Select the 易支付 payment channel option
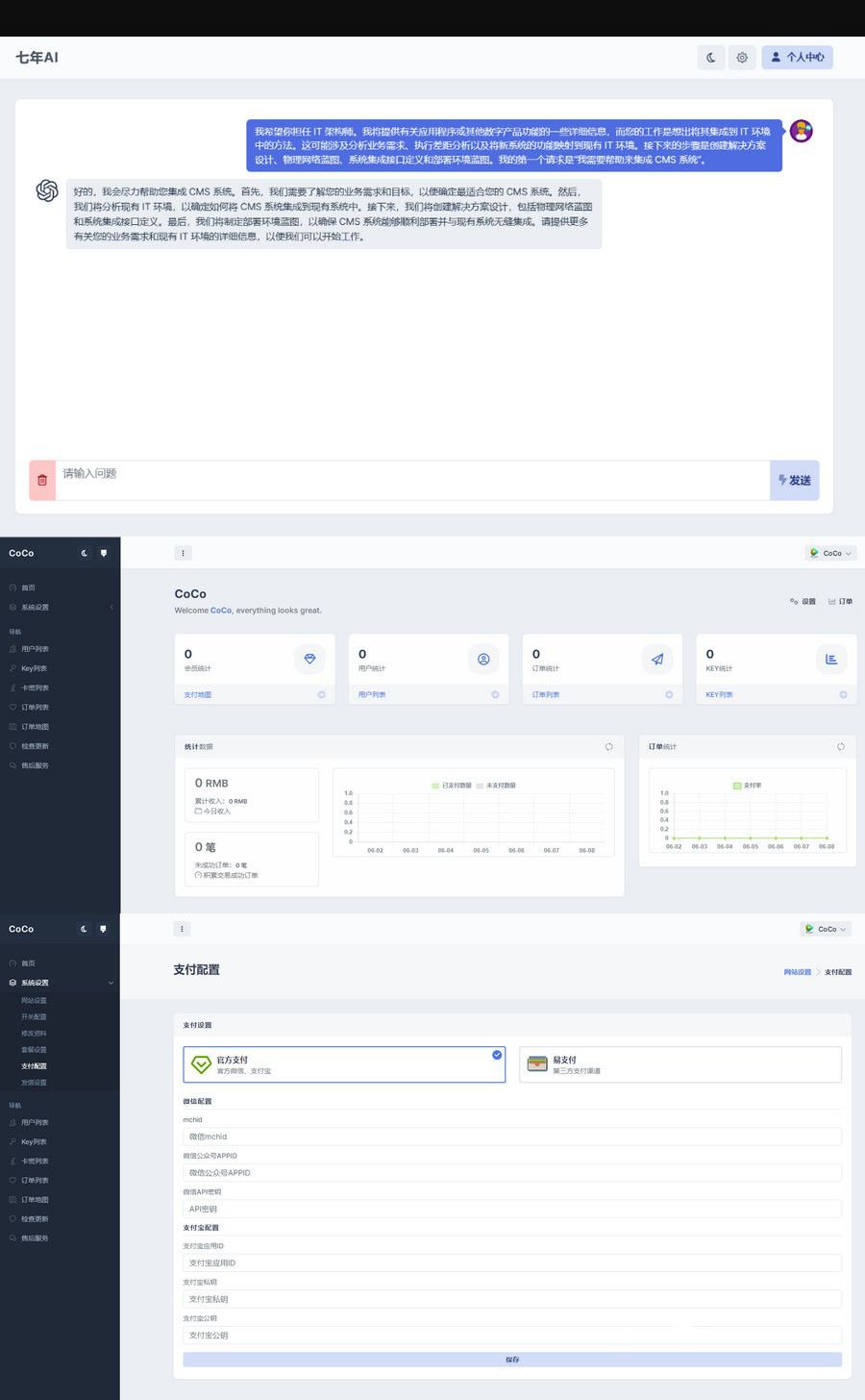 coord(678,1063)
